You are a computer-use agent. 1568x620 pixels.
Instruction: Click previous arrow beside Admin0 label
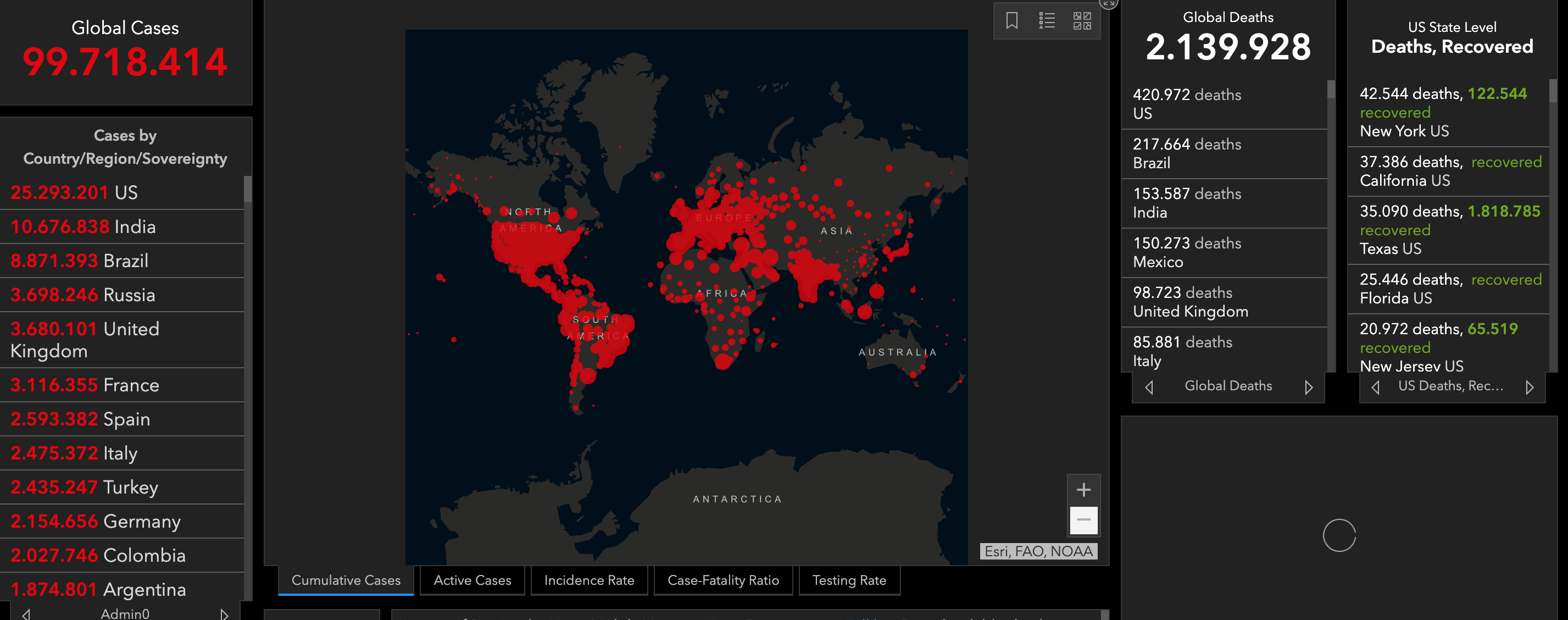pyautogui.click(x=26, y=614)
